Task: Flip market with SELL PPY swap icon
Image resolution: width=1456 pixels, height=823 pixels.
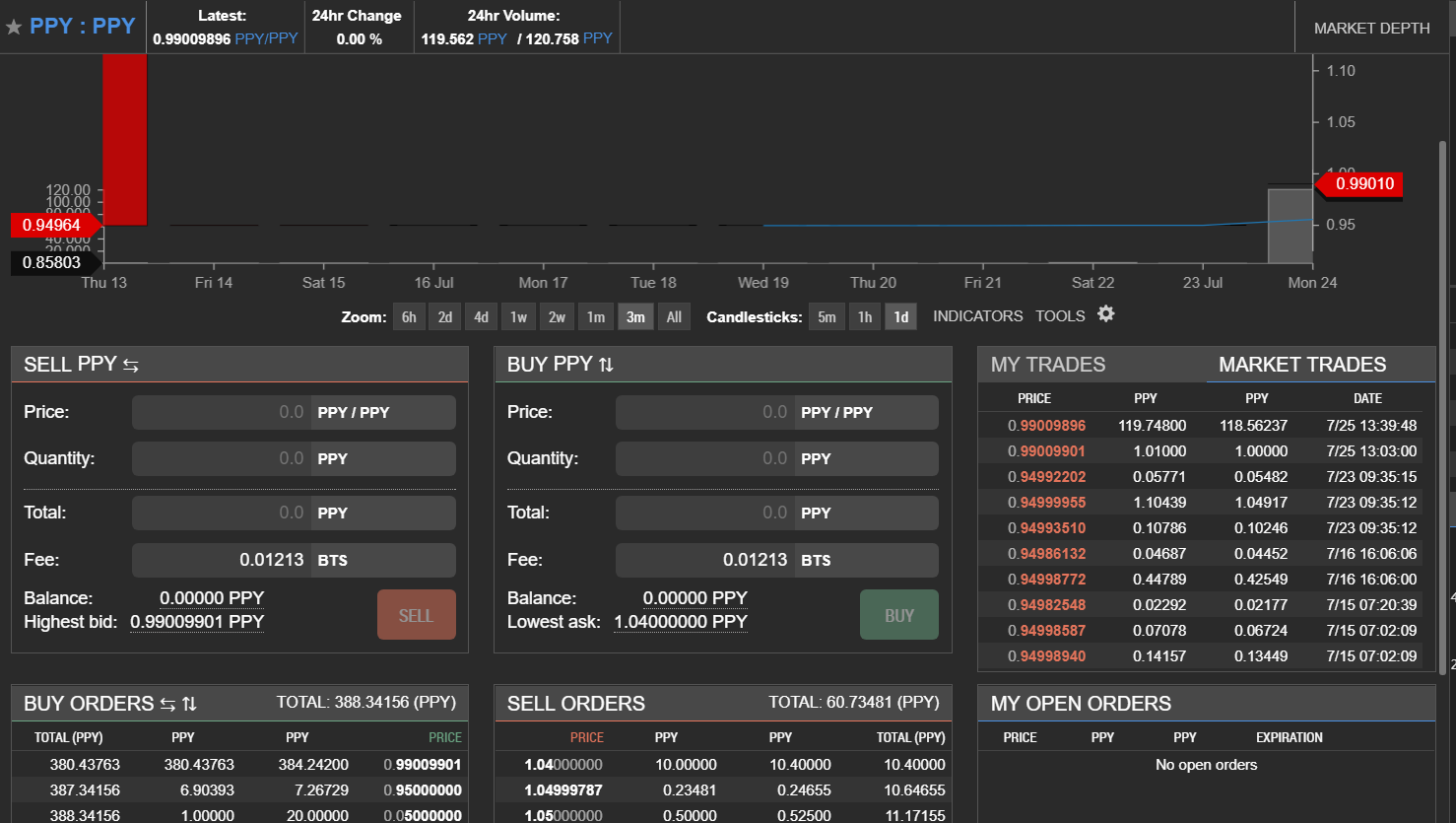Action: point(131,365)
